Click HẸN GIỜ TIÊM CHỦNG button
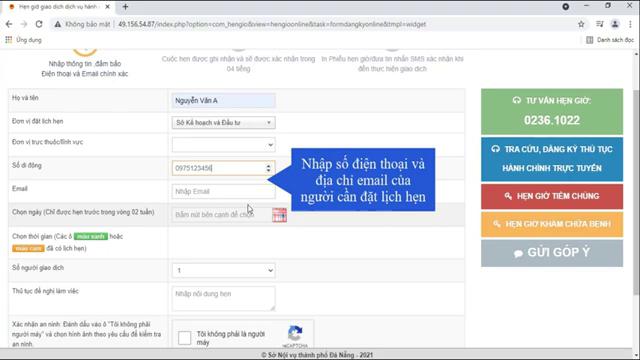Image resolution: width=640 pixels, height=360 pixels. (552, 196)
